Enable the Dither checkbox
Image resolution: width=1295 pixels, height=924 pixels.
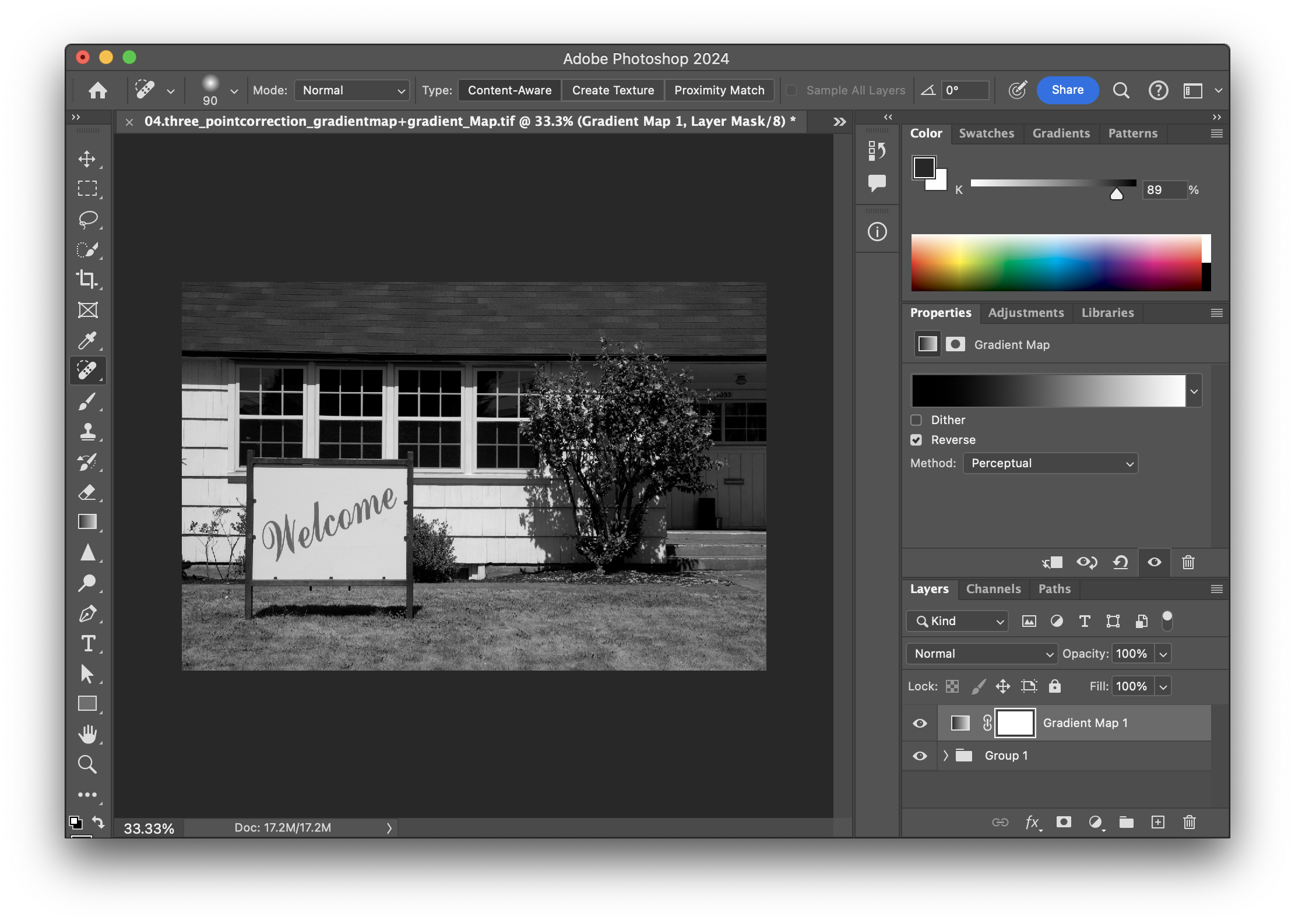point(916,420)
